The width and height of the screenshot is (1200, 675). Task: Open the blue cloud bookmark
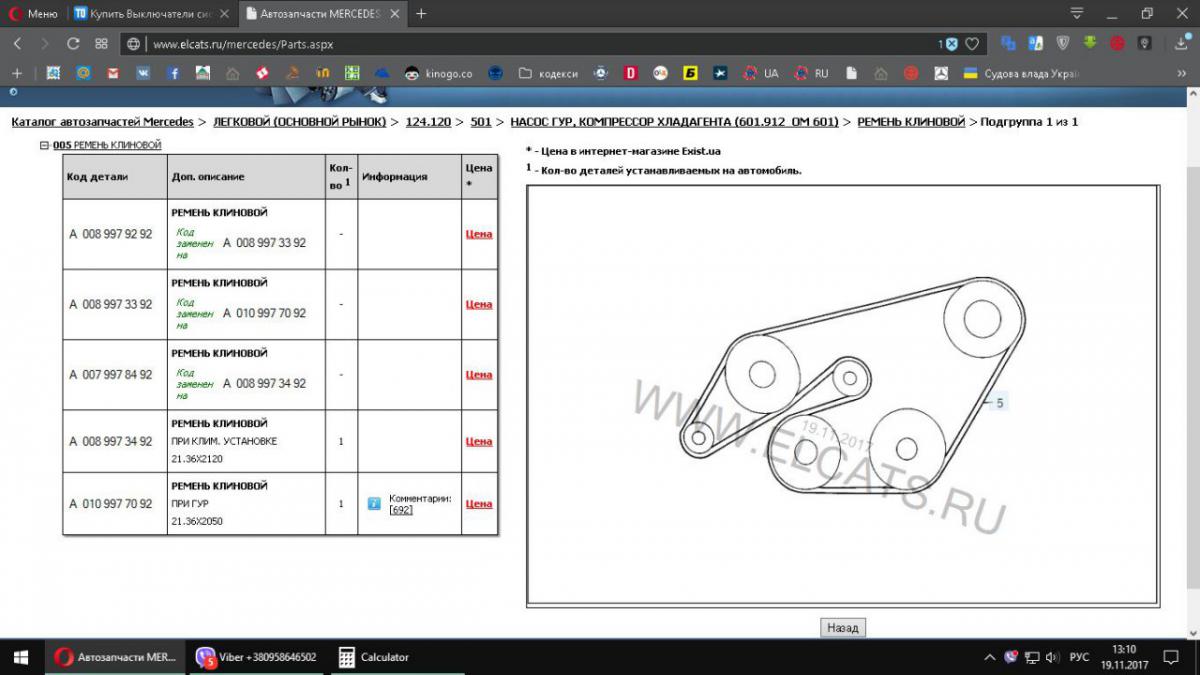381,73
